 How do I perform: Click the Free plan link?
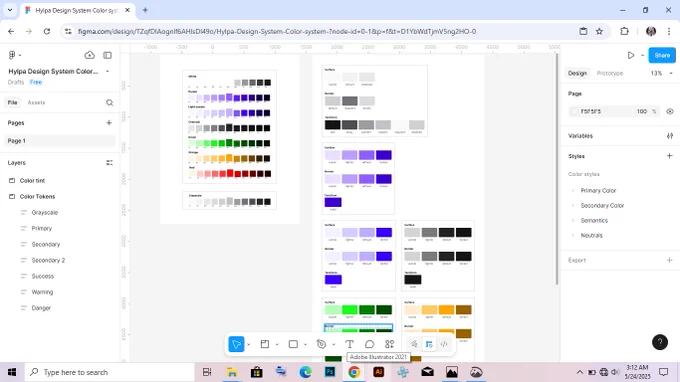(36, 82)
